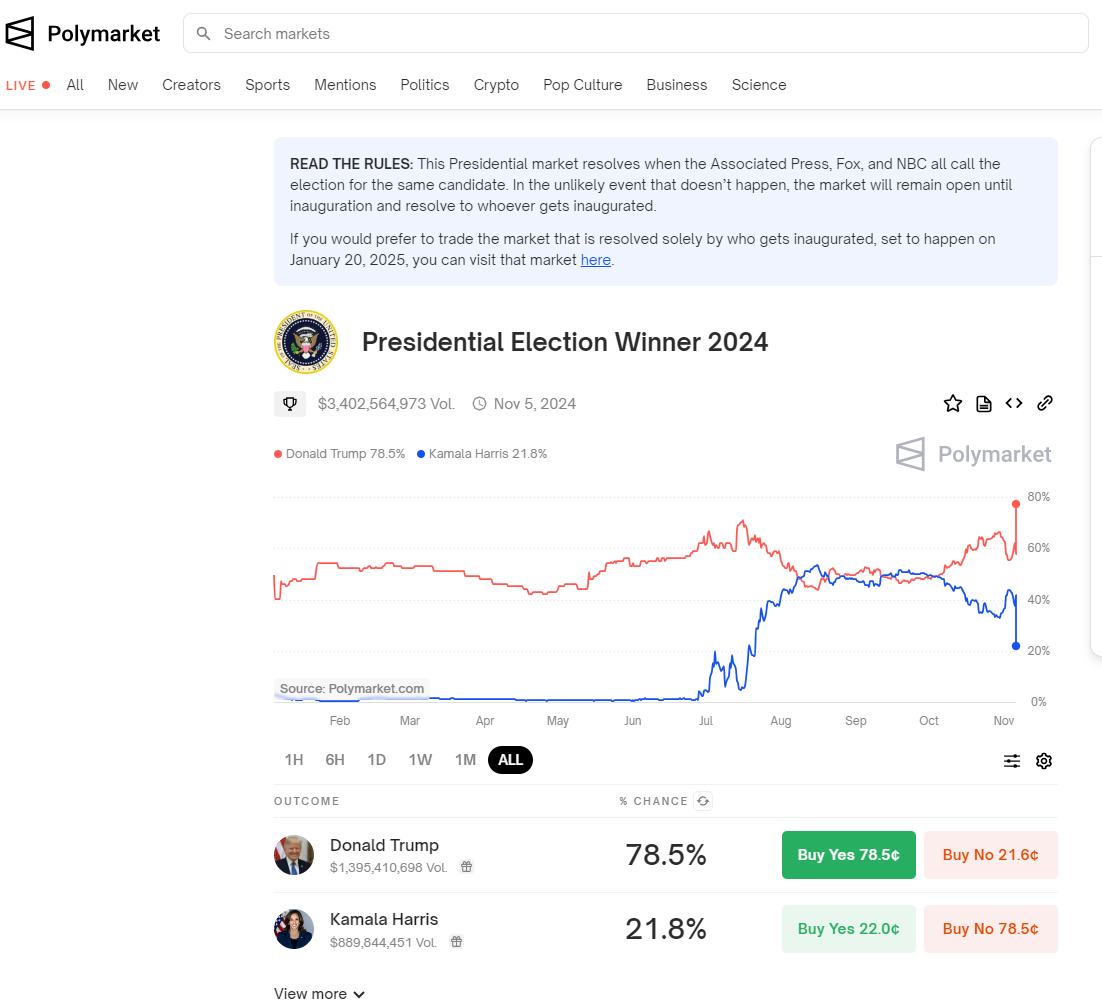Copy market link with the chain icon
The width and height of the screenshot is (1102, 1001).
point(1045,403)
